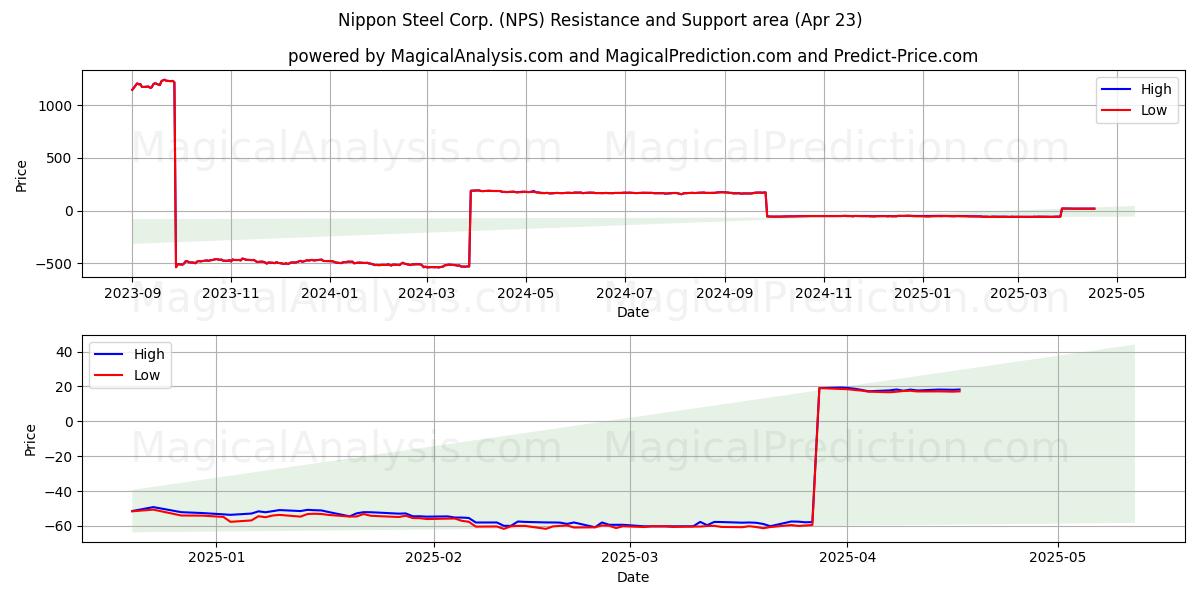Image resolution: width=1200 pixels, height=600 pixels.
Task: Click 'High' in the upper chart legend
Action: 1156,89
